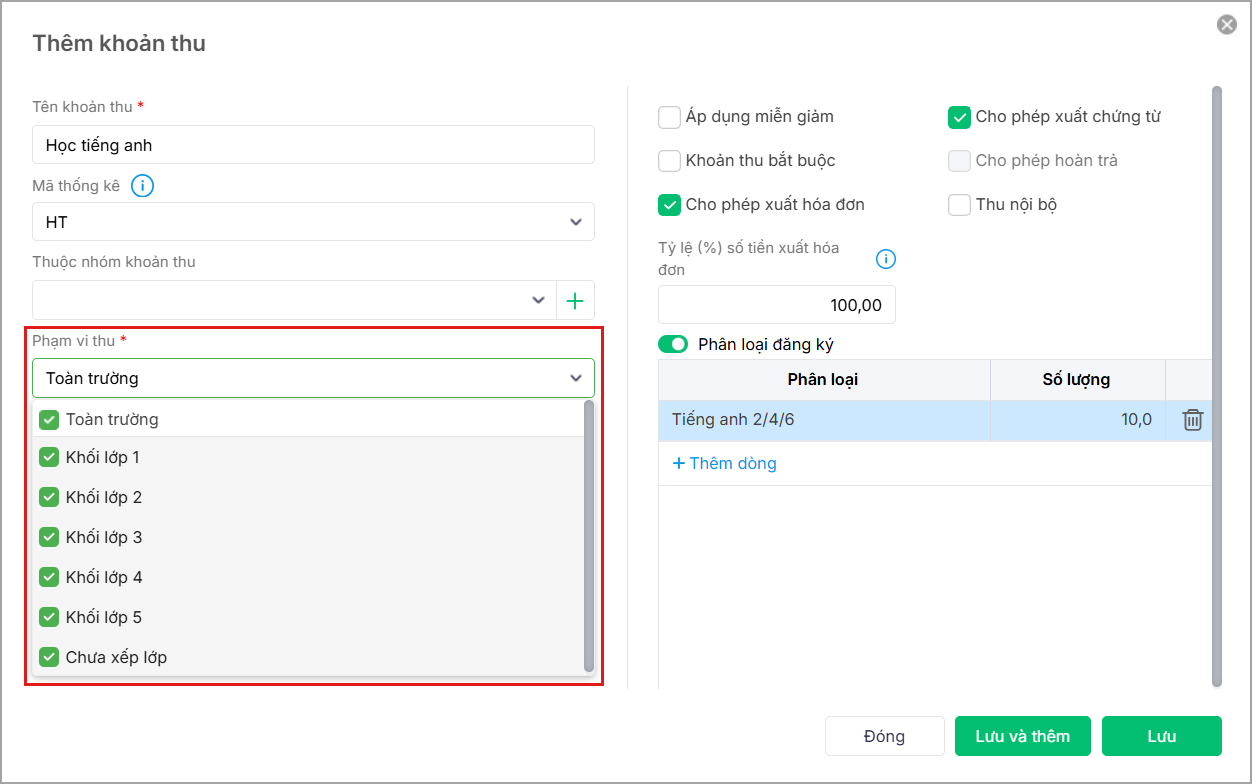Screen dimensions: 1252x784
Task: Uncheck Chưa xếp lớp option
Action: (x=49, y=657)
